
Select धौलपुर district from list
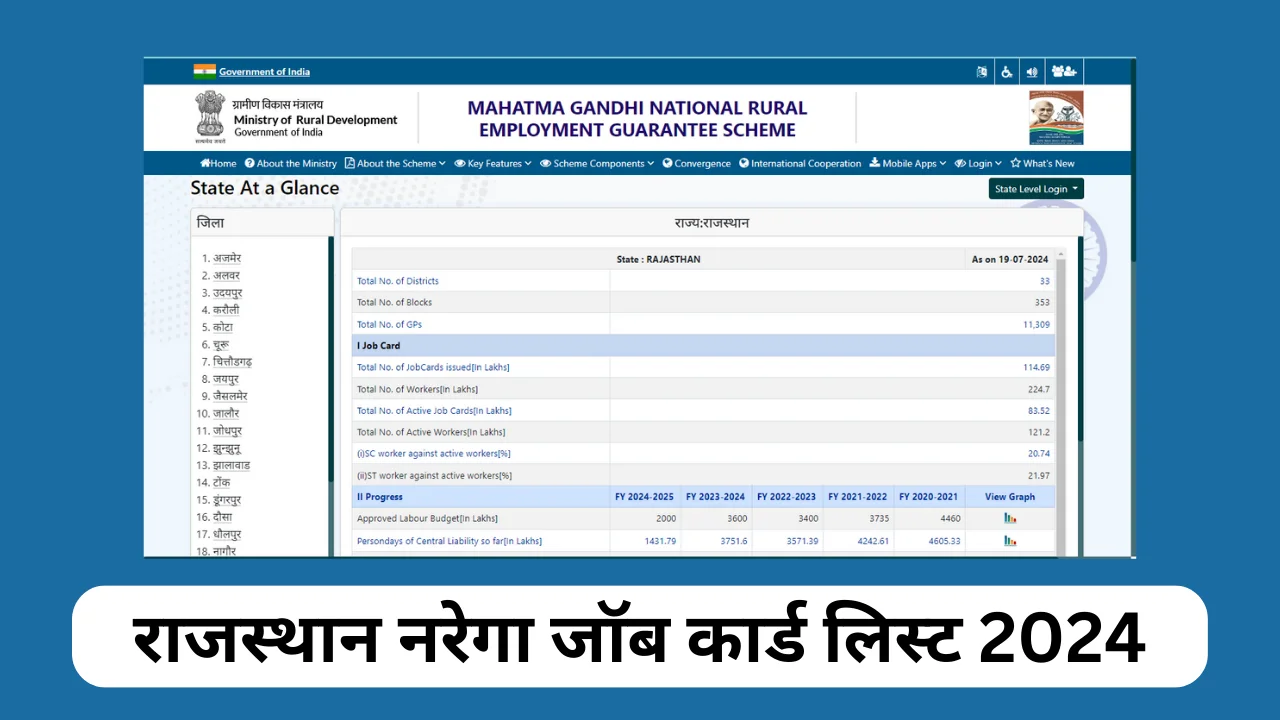pos(227,534)
